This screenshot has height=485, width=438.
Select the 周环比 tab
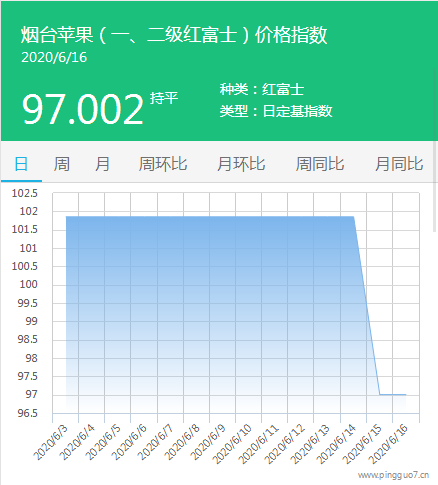pos(163,164)
